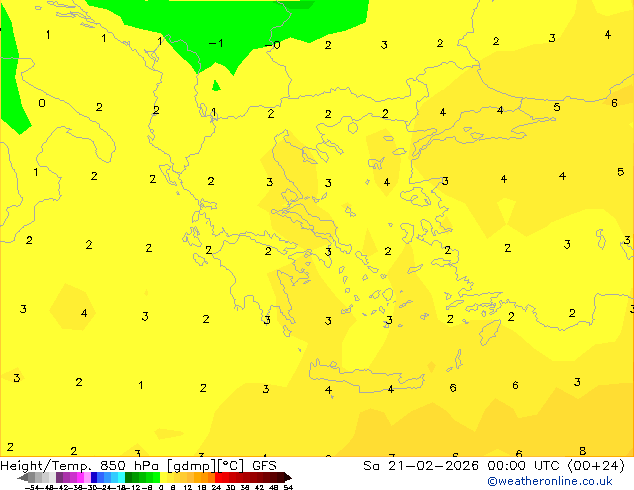The width and height of the screenshot is (634, 490).
Task: Pick the magenta swatch in the color legend
Action: click(x=80, y=477)
